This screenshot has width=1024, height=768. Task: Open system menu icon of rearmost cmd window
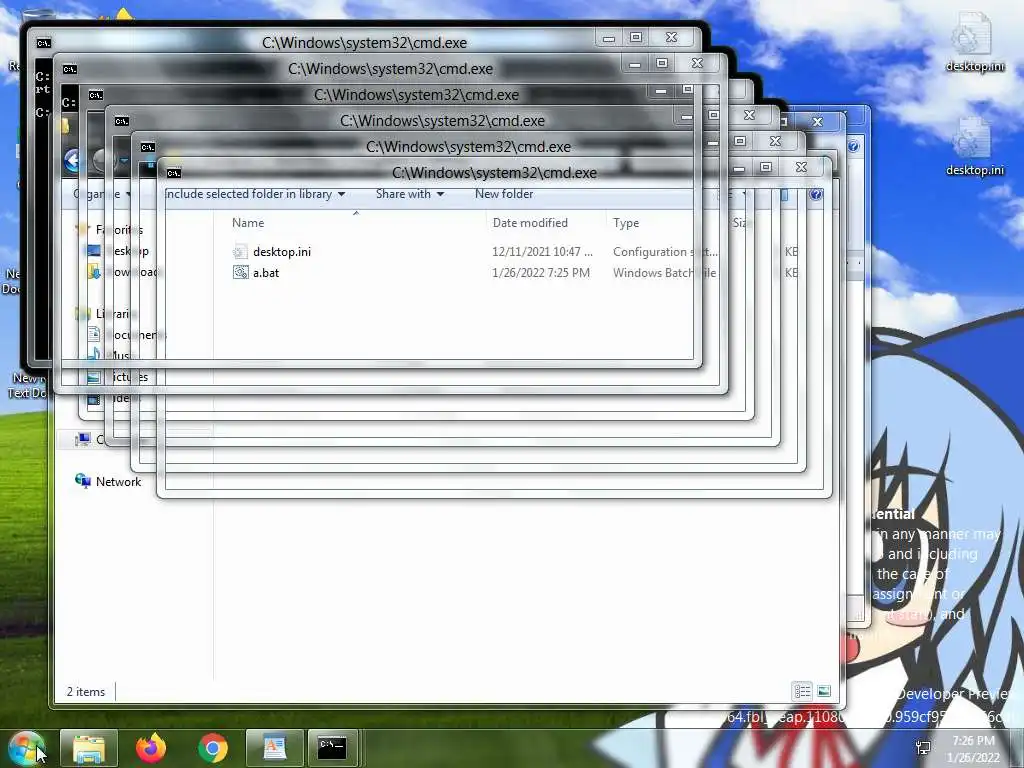43,42
